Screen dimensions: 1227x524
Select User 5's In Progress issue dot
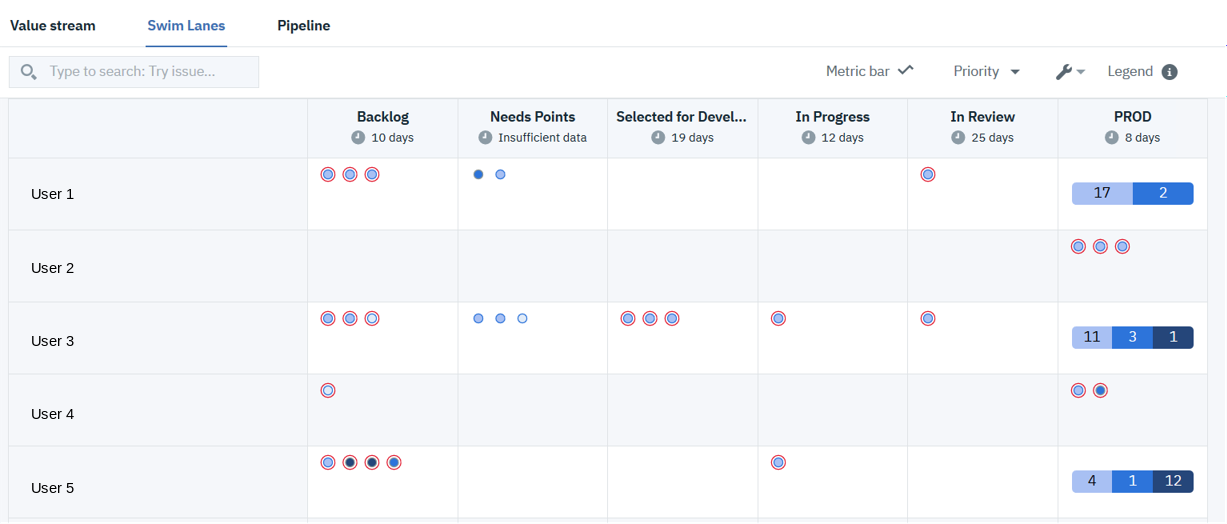tap(778, 463)
